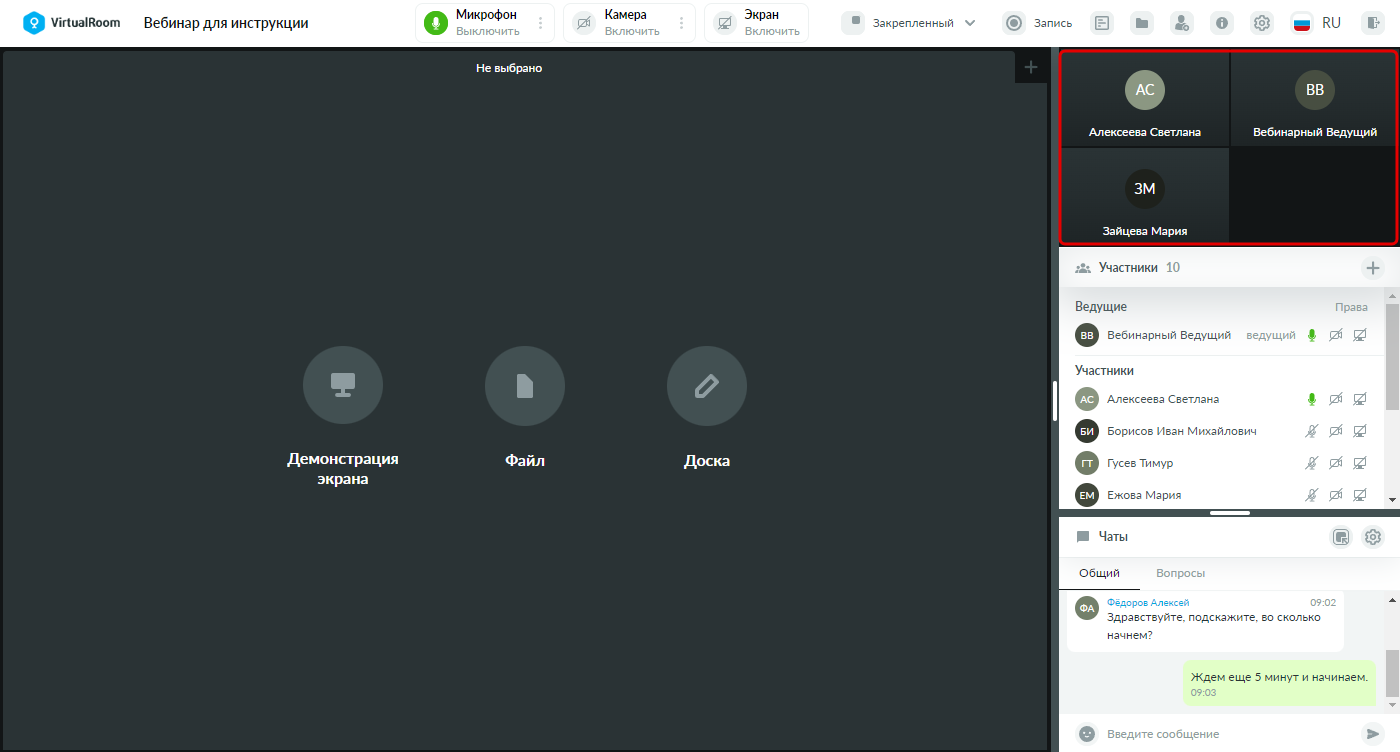Open the Фёдоров Алексей sender name in chat

1148,602
